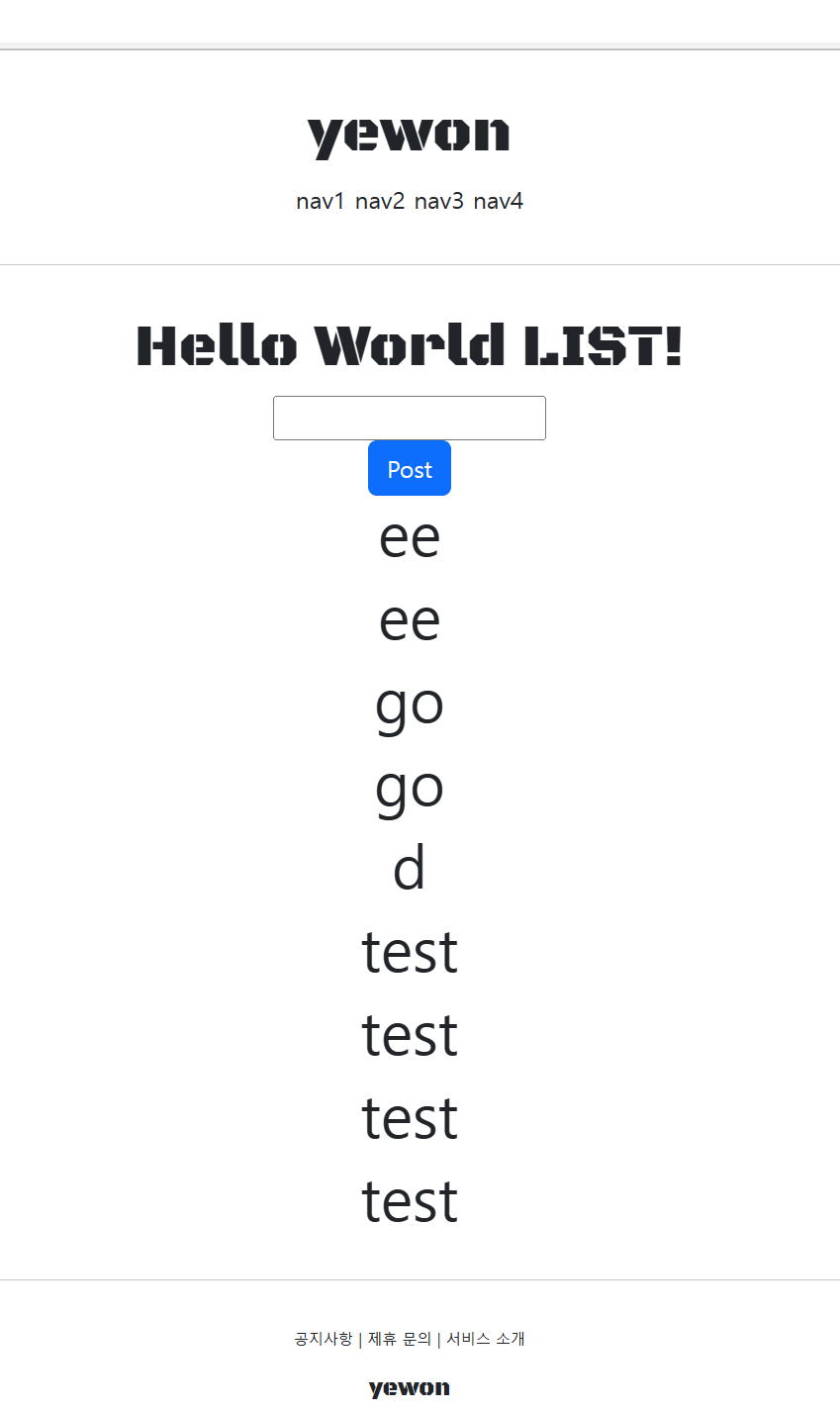This screenshot has height=1413, width=840.
Task: Select the "d" list entry
Action: [x=410, y=869]
